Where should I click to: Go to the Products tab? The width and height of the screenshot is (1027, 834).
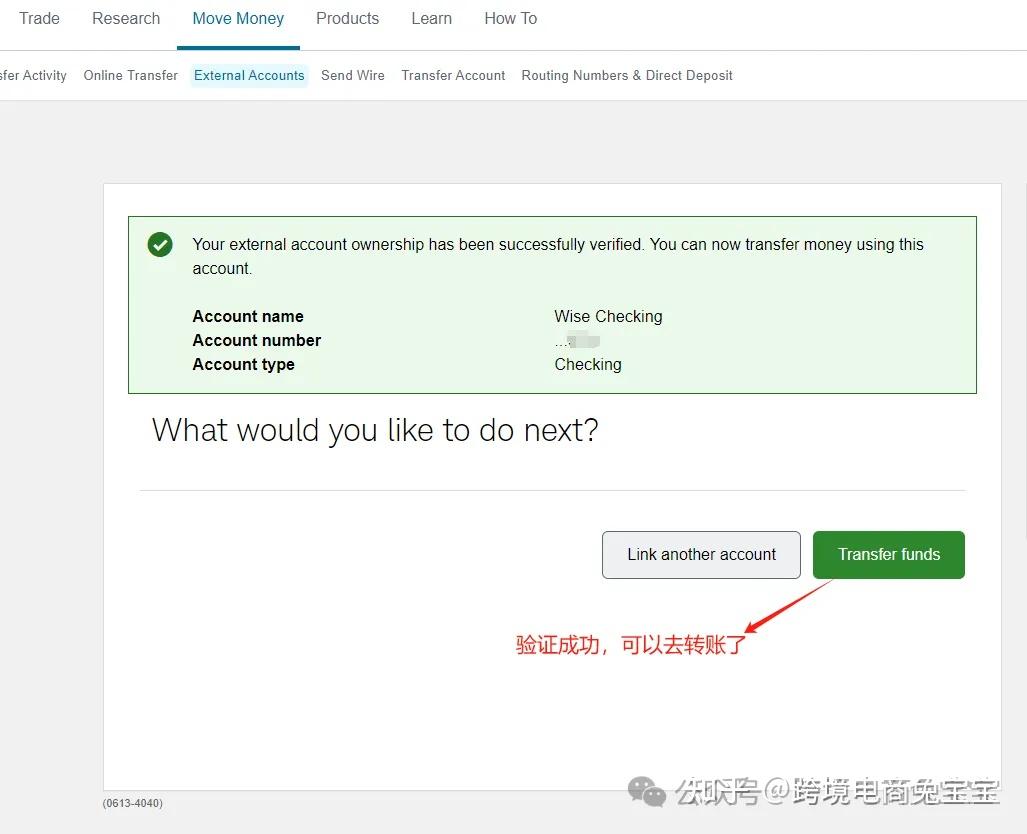point(347,18)
